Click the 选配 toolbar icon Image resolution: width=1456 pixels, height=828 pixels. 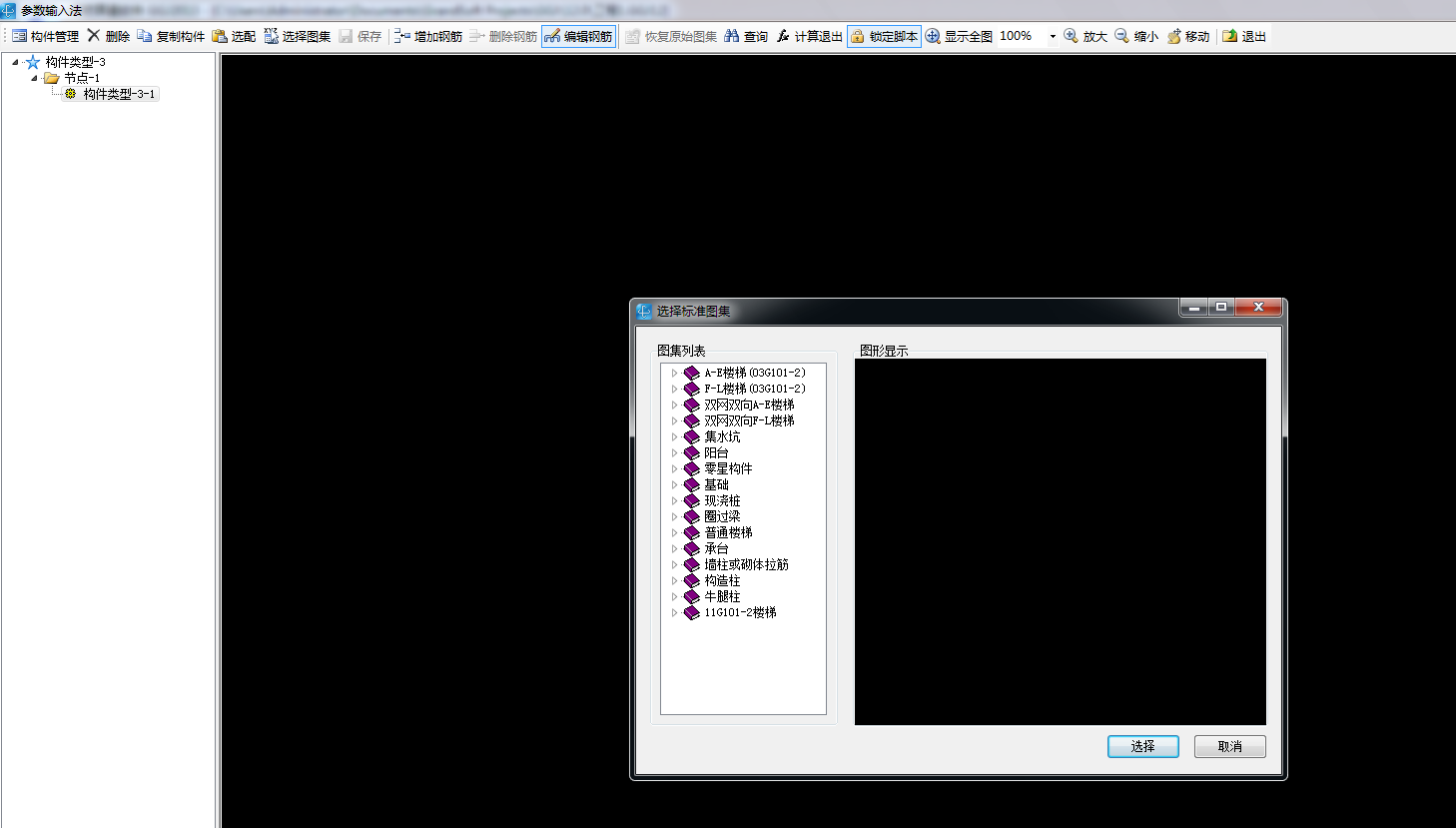[220, 36]
